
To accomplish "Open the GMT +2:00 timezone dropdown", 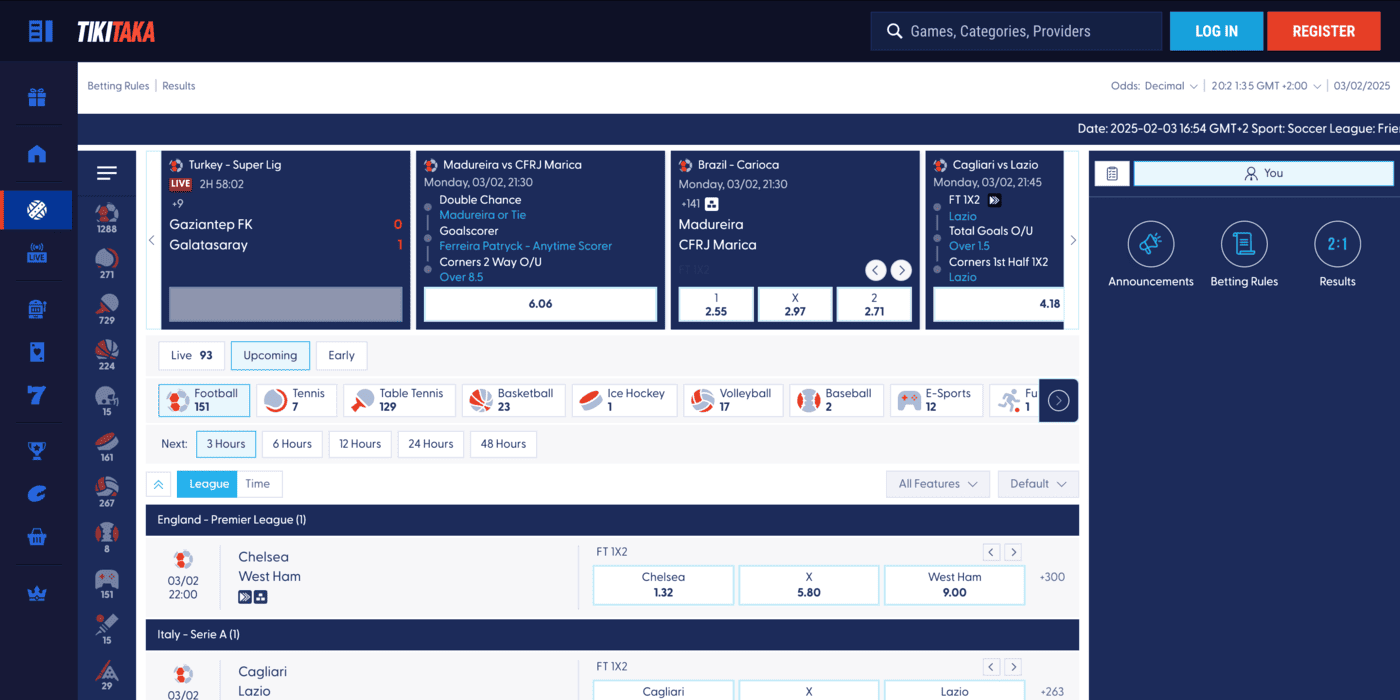I will coord(1267,86).
